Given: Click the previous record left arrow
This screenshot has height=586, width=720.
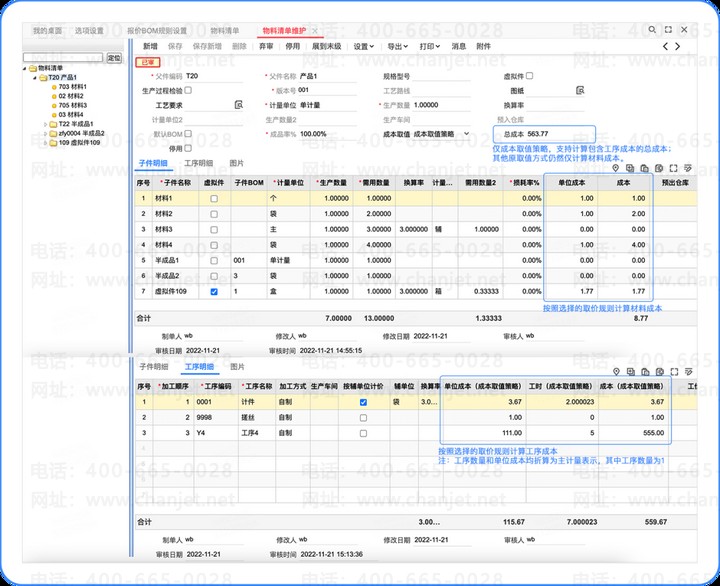Looking at the screenshot, I should pyautogui.click(x=666, y=46).
